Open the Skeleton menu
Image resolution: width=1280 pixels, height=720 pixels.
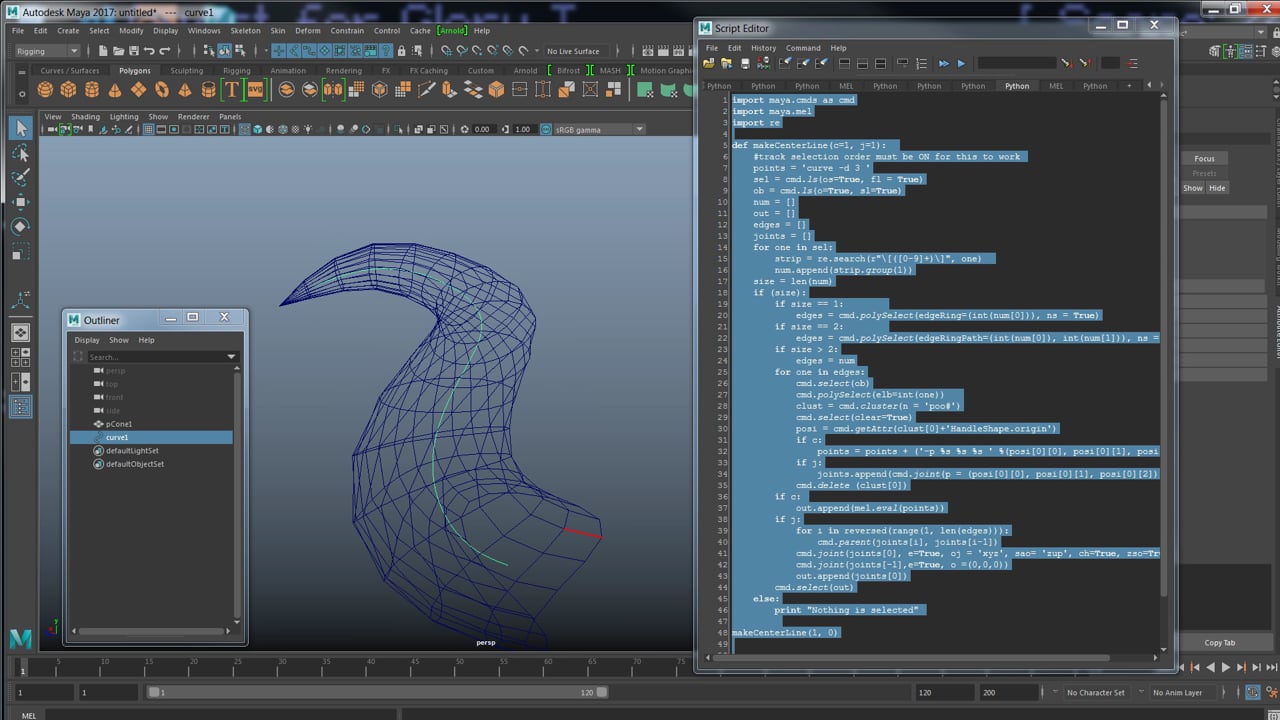point(245,31)
